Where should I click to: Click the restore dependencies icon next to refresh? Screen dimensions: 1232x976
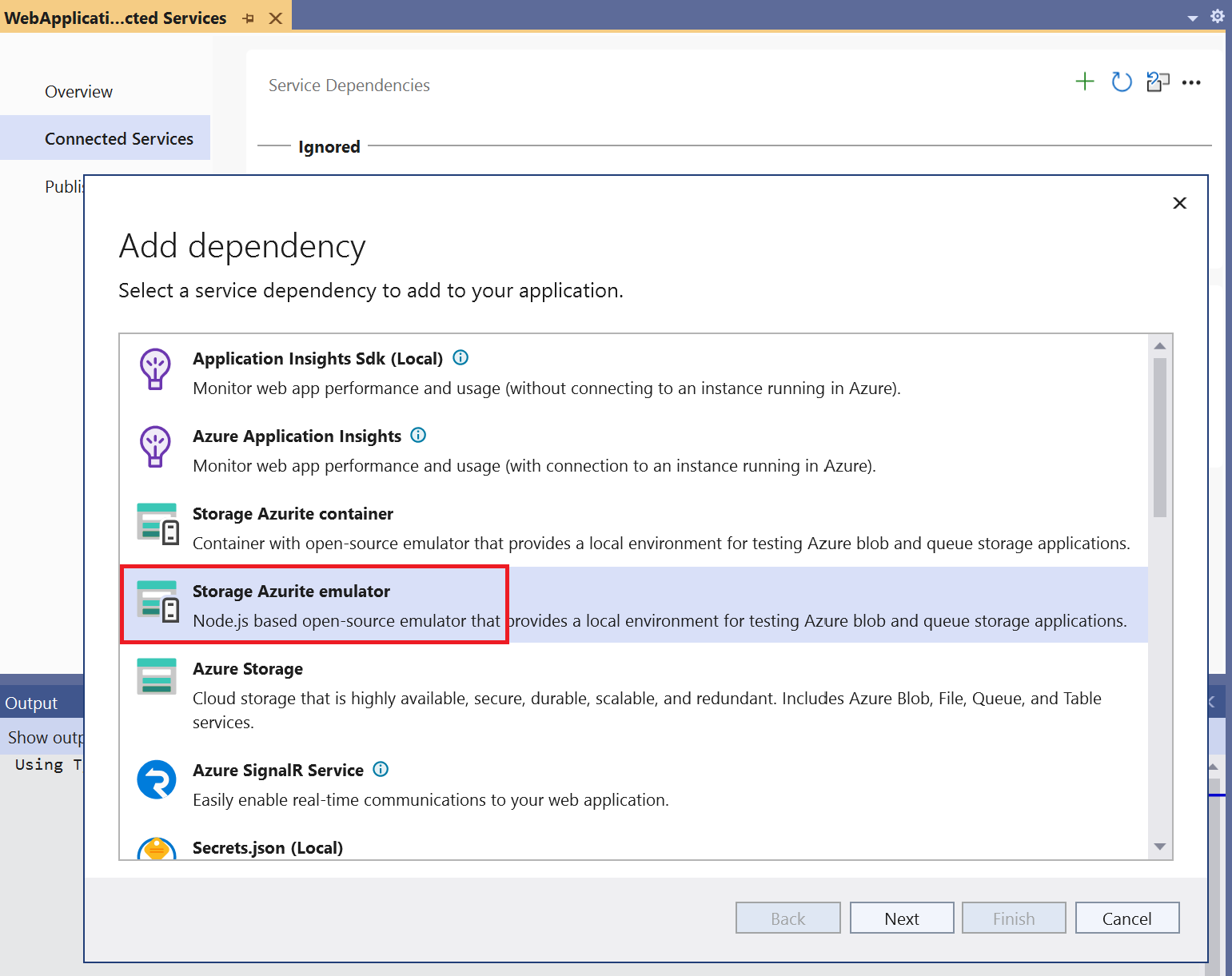click(1158, 82)
